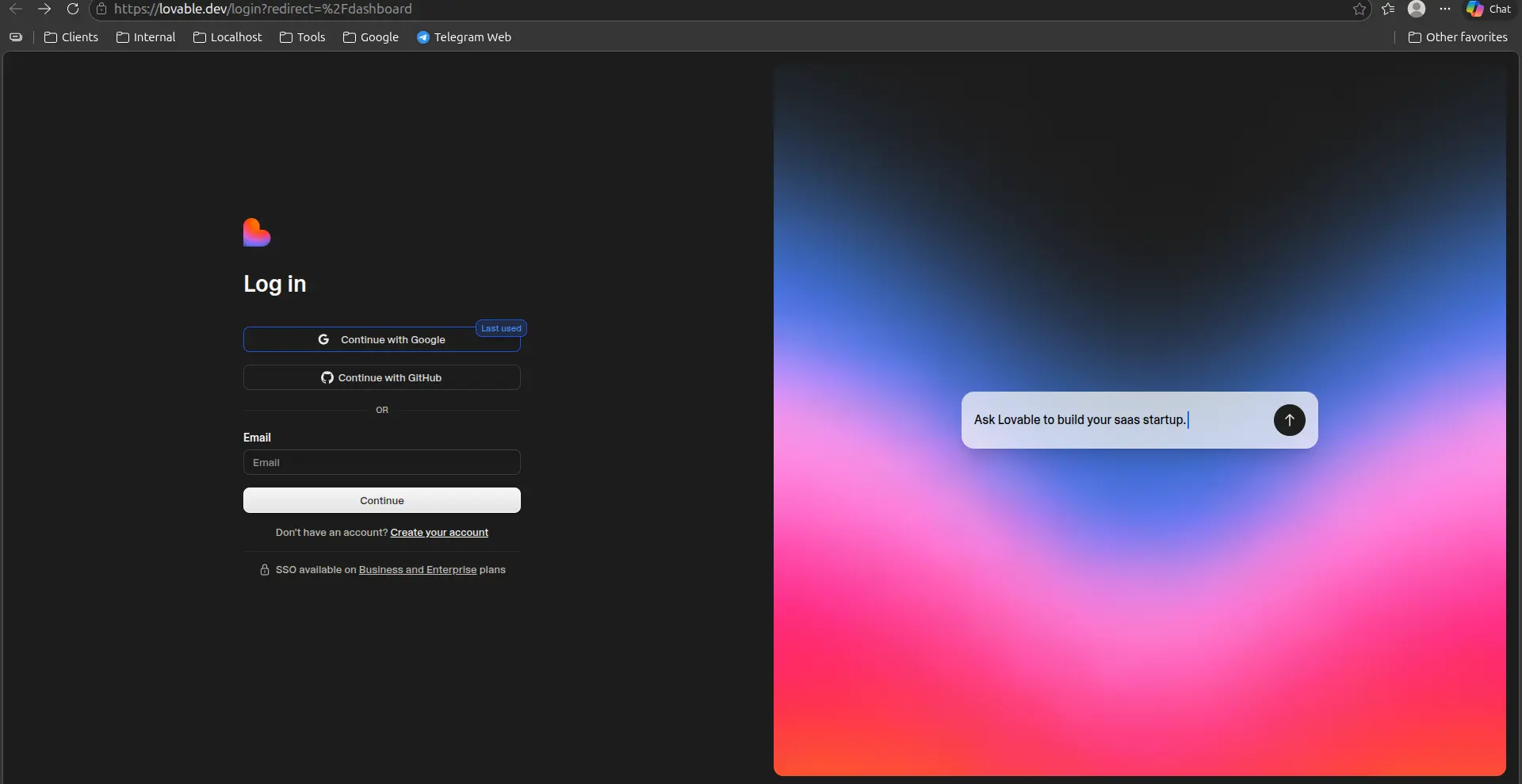Click the site lock icon in address bar
The width and height of the screenshot is (1522, 784).
[x=101, y=9]
